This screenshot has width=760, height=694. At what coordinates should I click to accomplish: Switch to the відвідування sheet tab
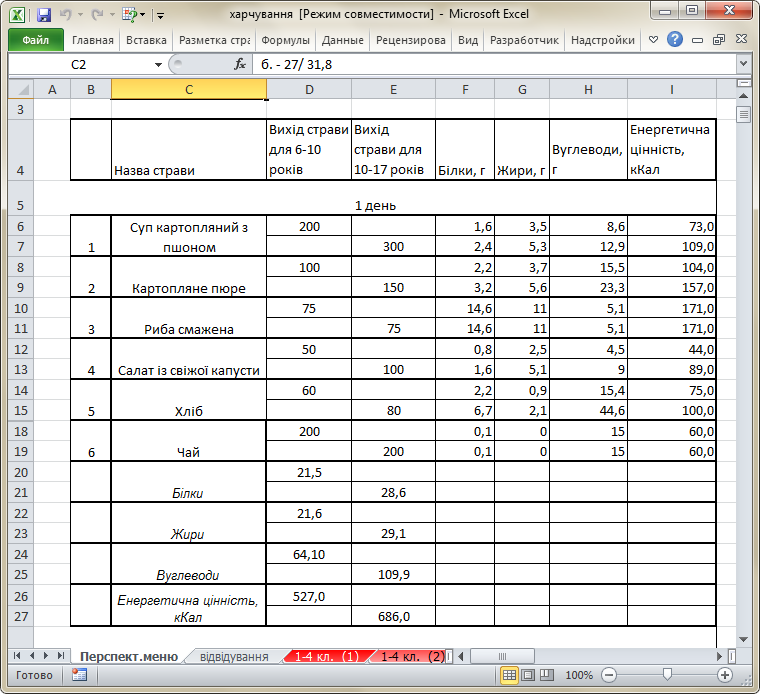234,656
